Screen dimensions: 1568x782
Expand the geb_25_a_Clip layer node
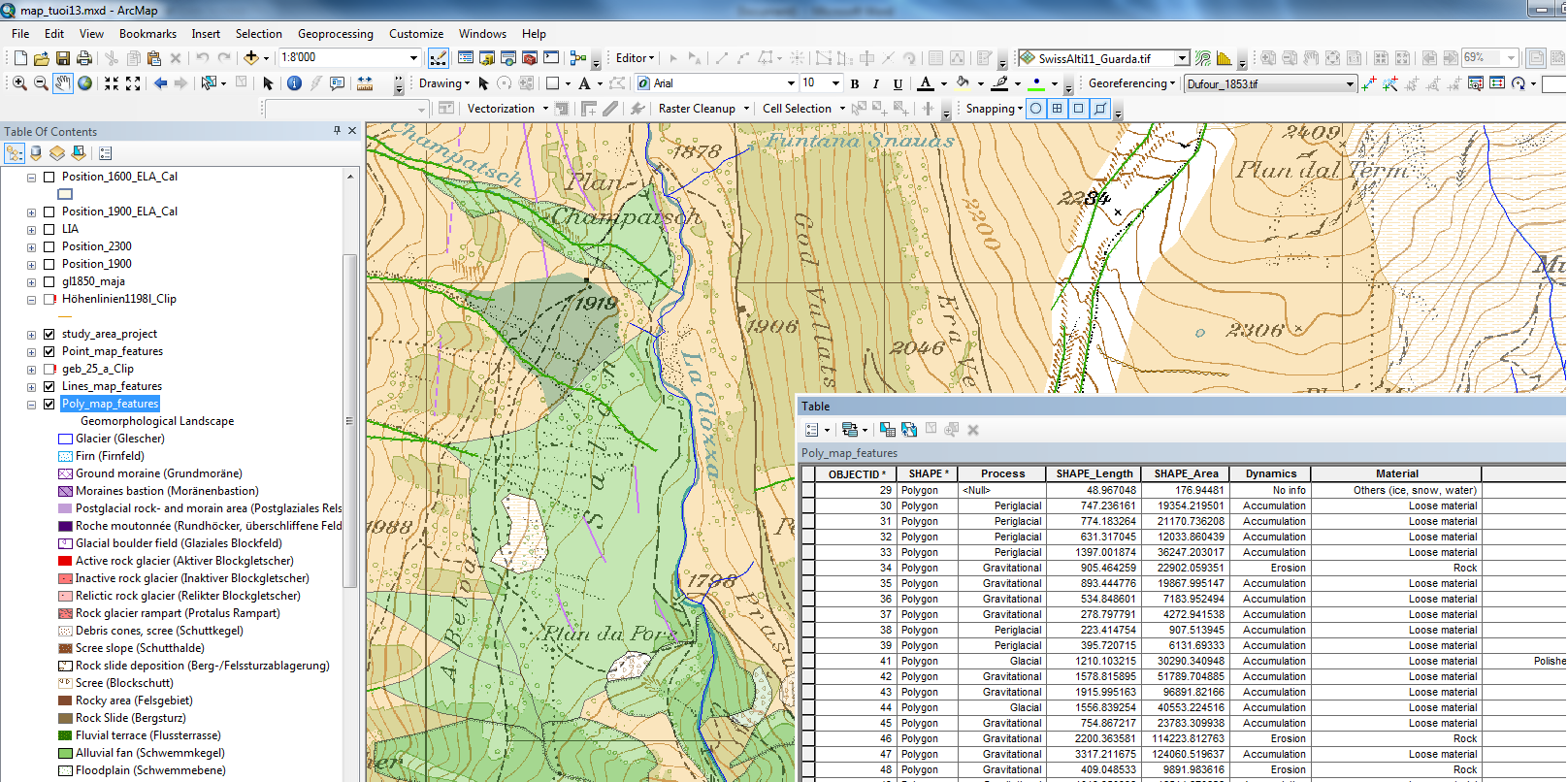[31, 370]
